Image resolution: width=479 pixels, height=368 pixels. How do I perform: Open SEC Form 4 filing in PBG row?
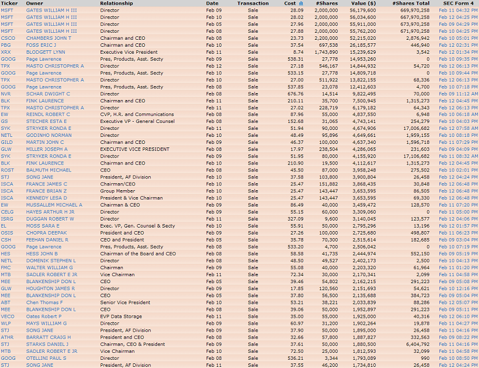(458, 45)
